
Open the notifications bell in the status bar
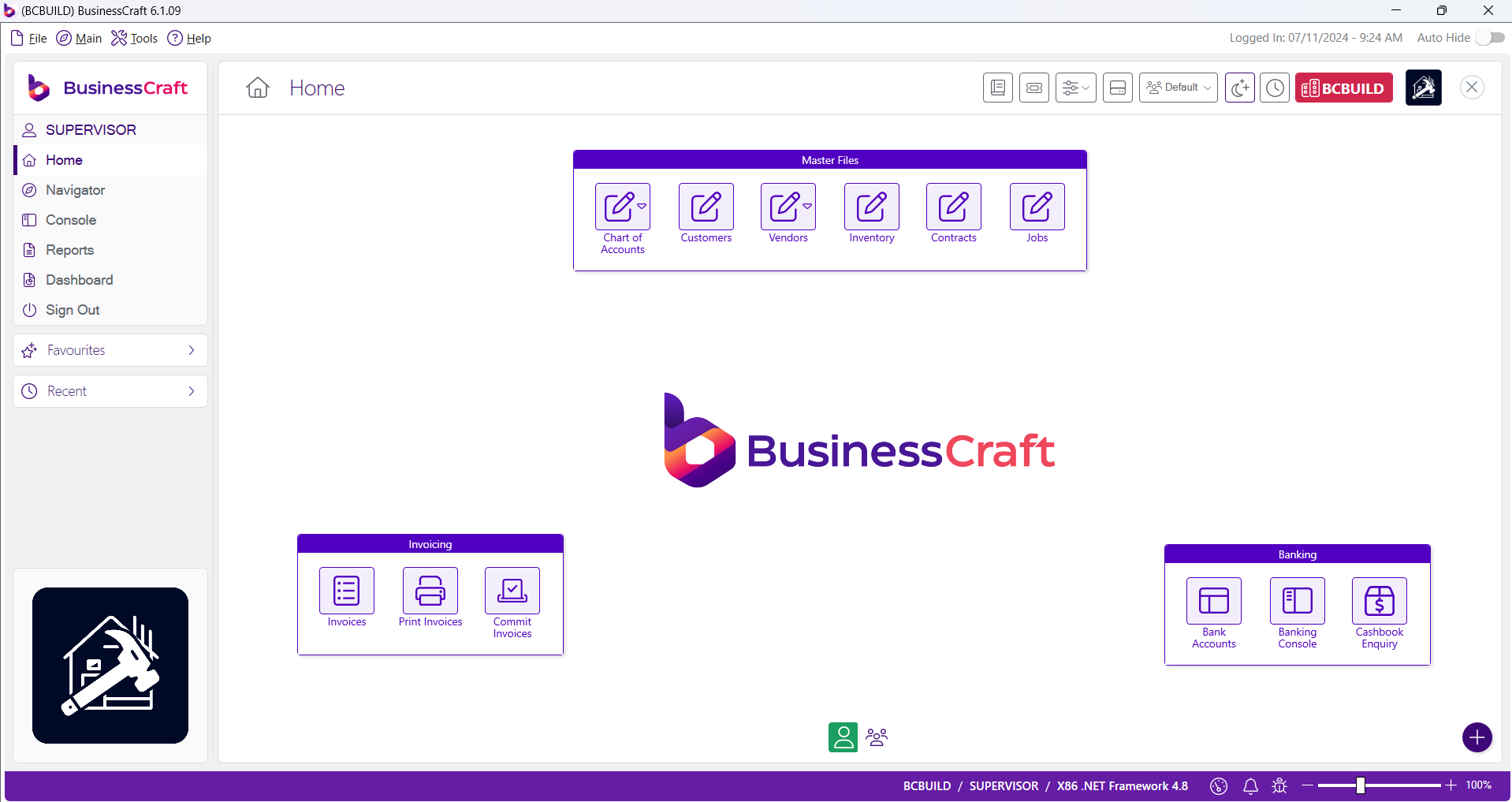(1249, 785)
